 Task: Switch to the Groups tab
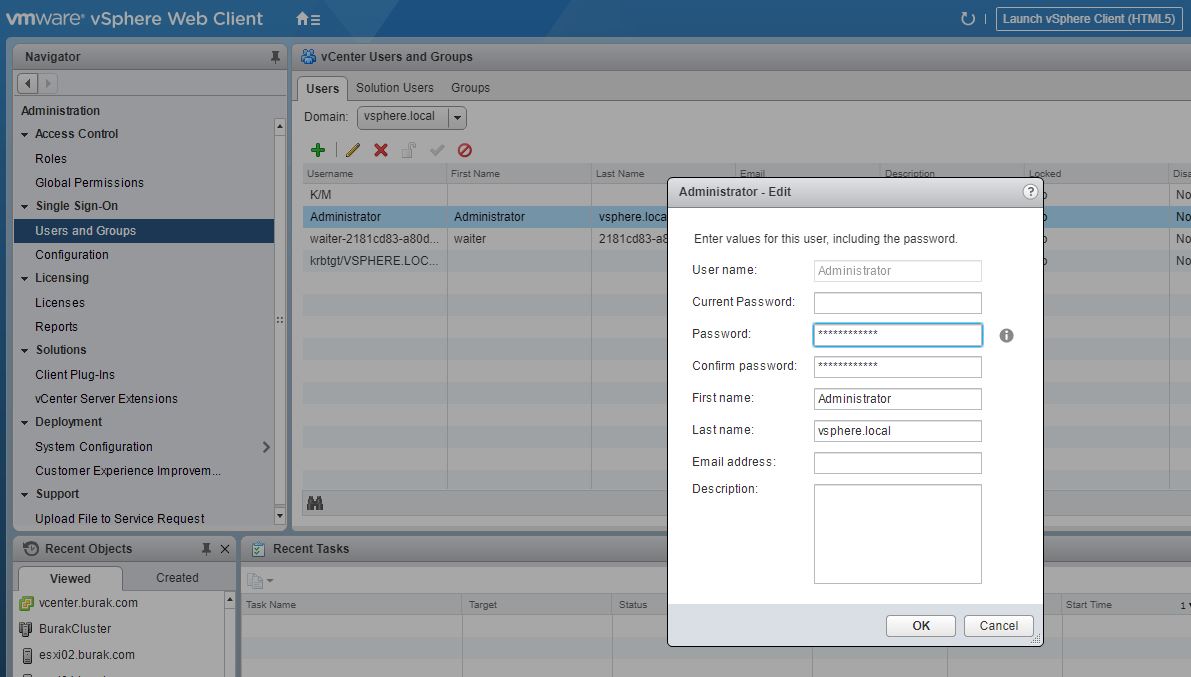[470, 88]
